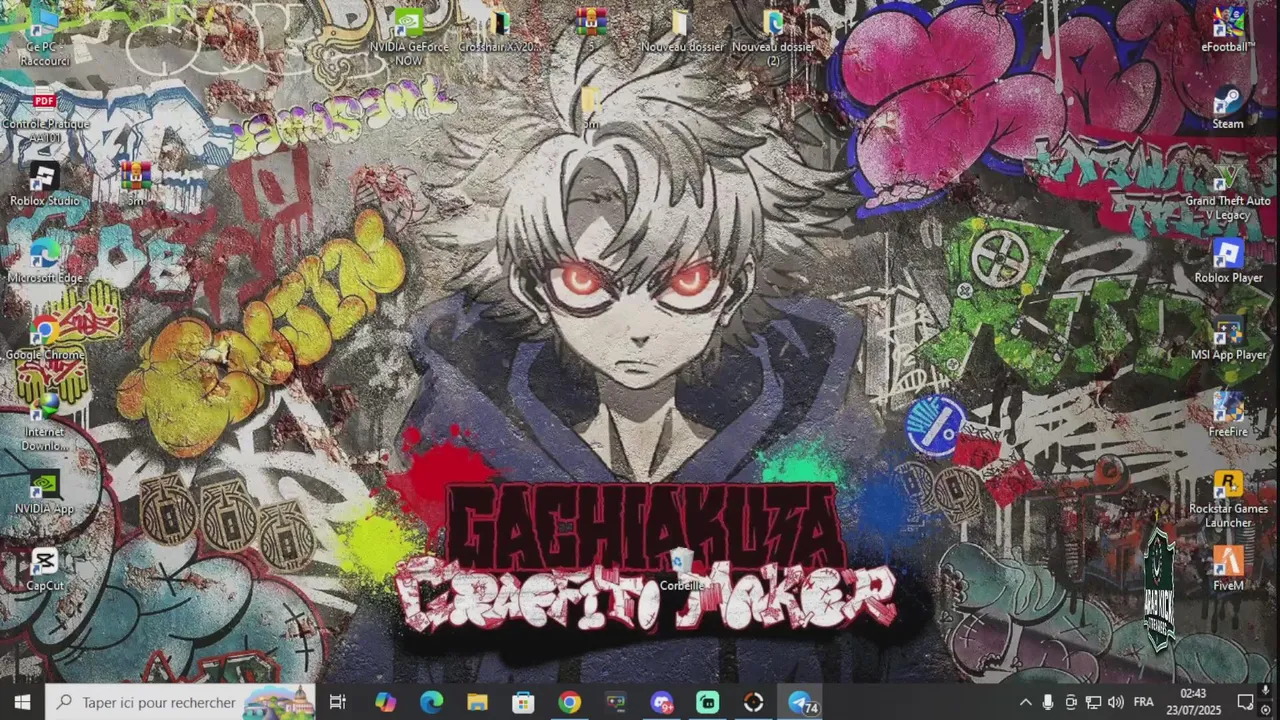1280x720 pixels.
Task: Open the volume speaker icon in the tray
Action: coord(1116,703)
